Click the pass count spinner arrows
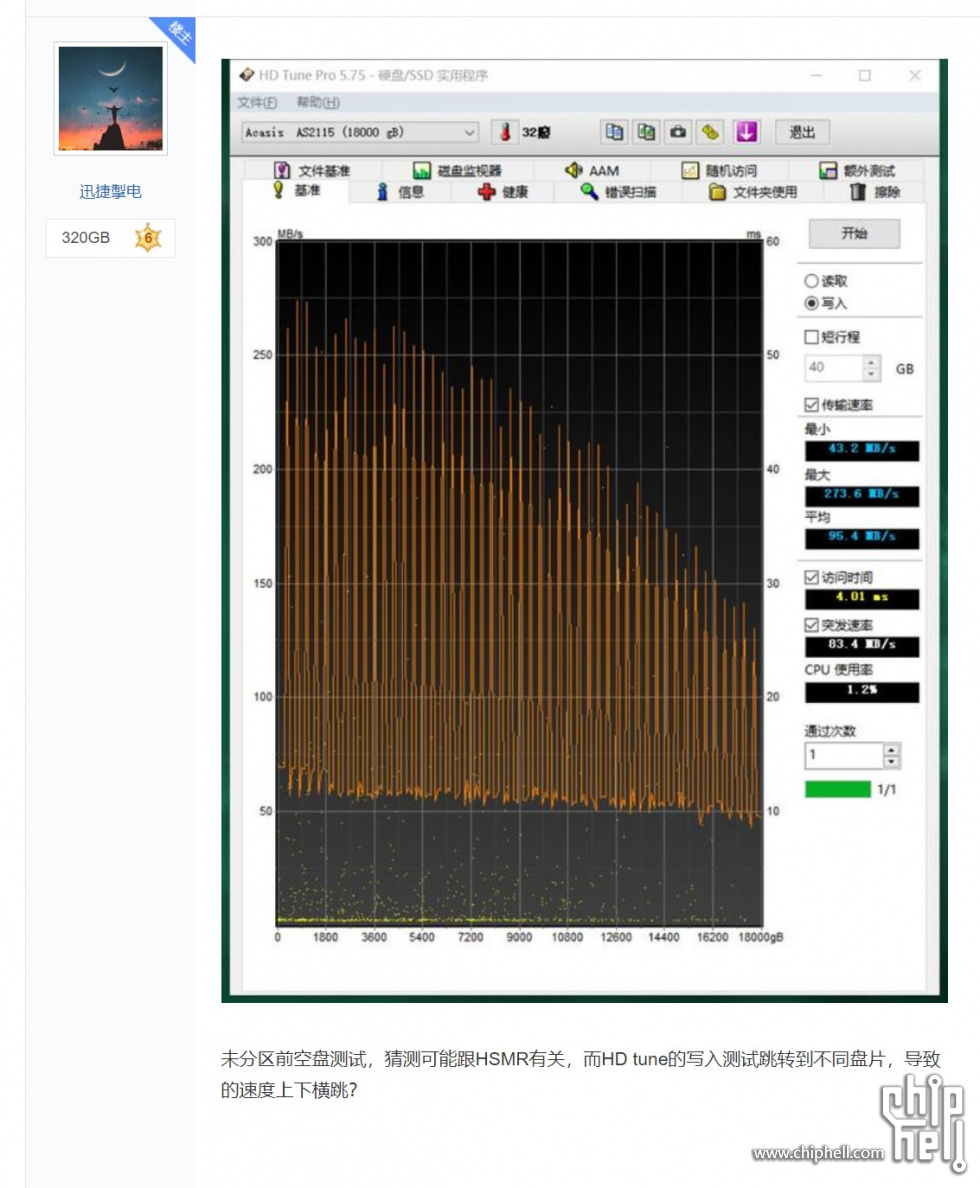The width and height of the screenshot is (980, 1188). [892, 755]
